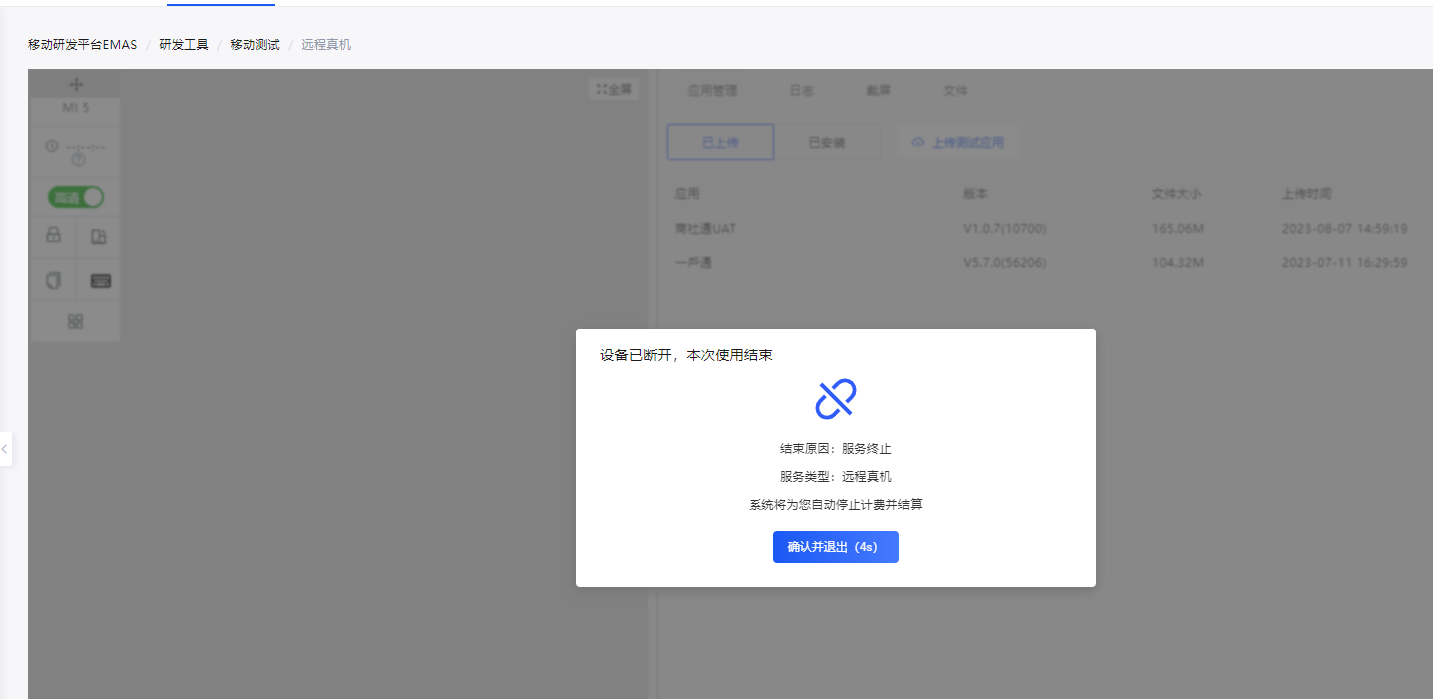Screen dimensions: 1433x699
Task: Click breadcrumb 移动研发平台EMAS
Action: coord(82,45)
